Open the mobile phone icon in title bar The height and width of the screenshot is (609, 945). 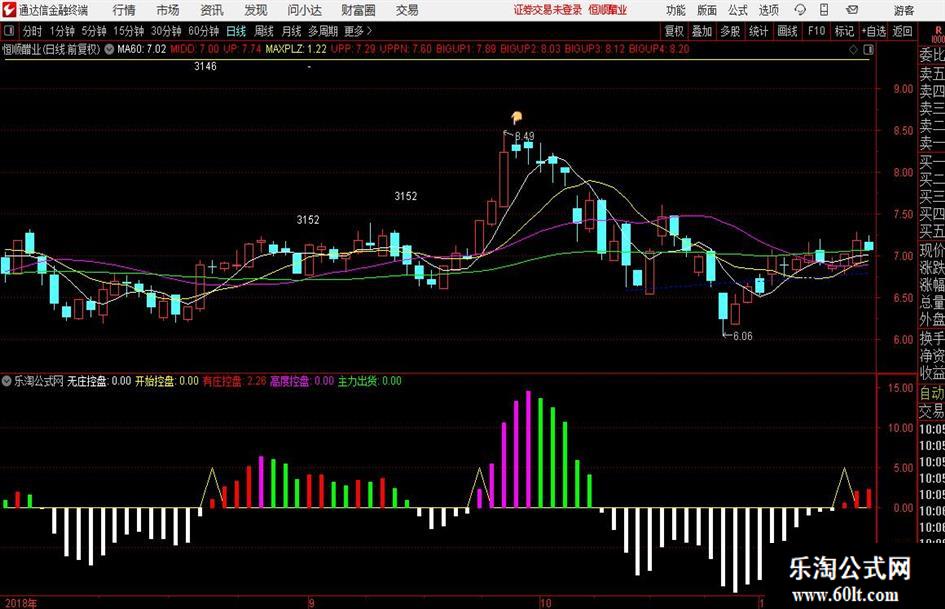coord(824,10)
